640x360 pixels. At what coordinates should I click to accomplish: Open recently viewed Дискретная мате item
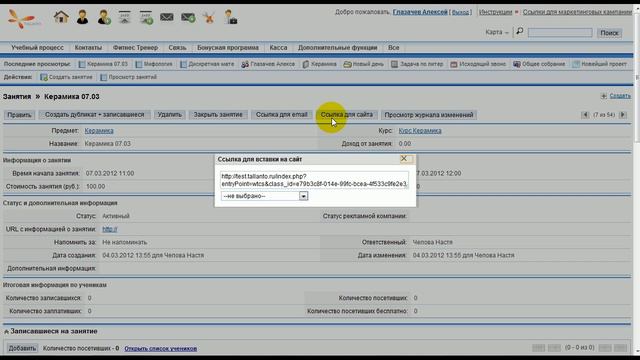click(x=207, y=64)
